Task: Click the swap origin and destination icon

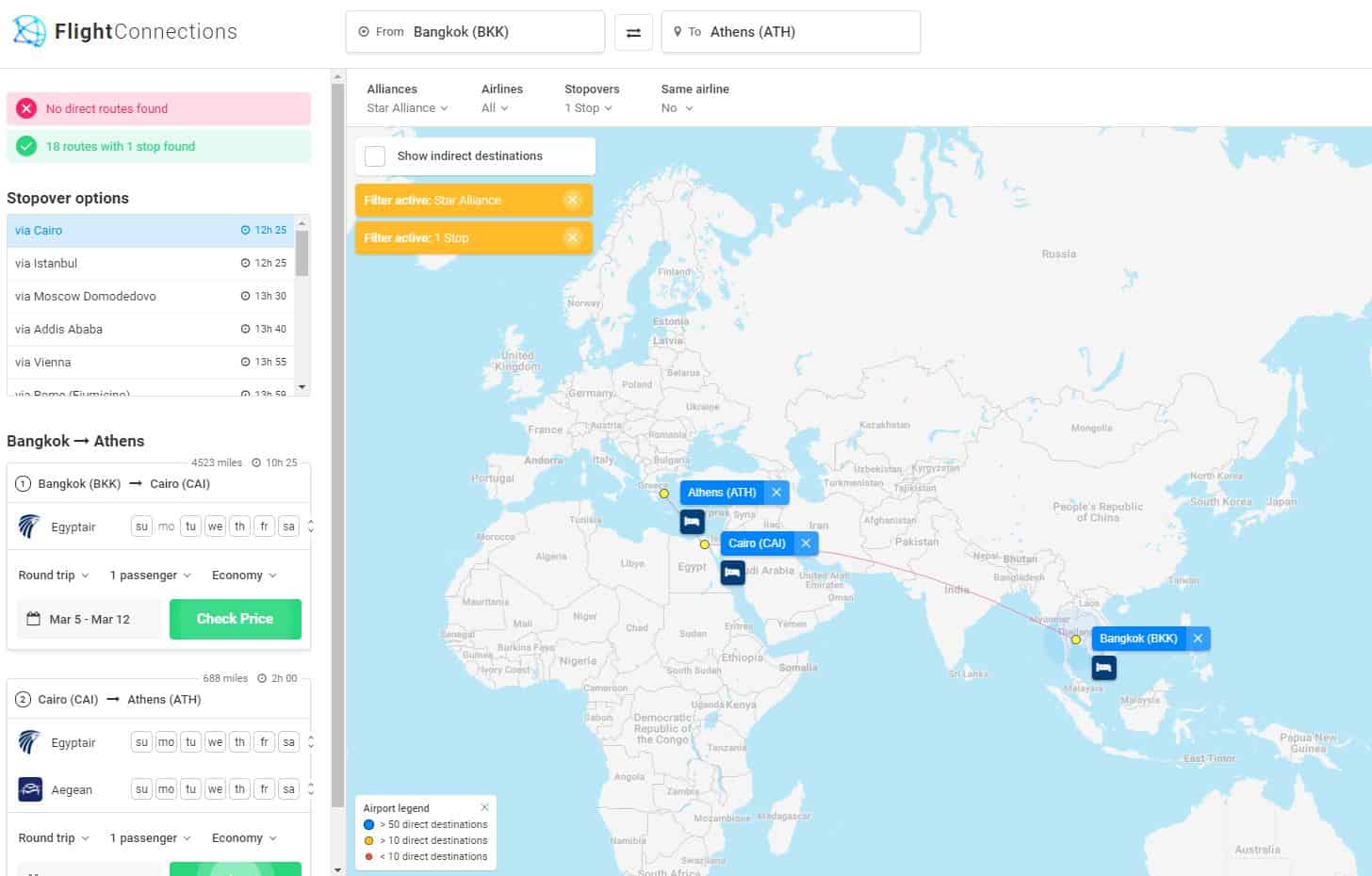Action: pyautogui.click(x=633, y=31)
